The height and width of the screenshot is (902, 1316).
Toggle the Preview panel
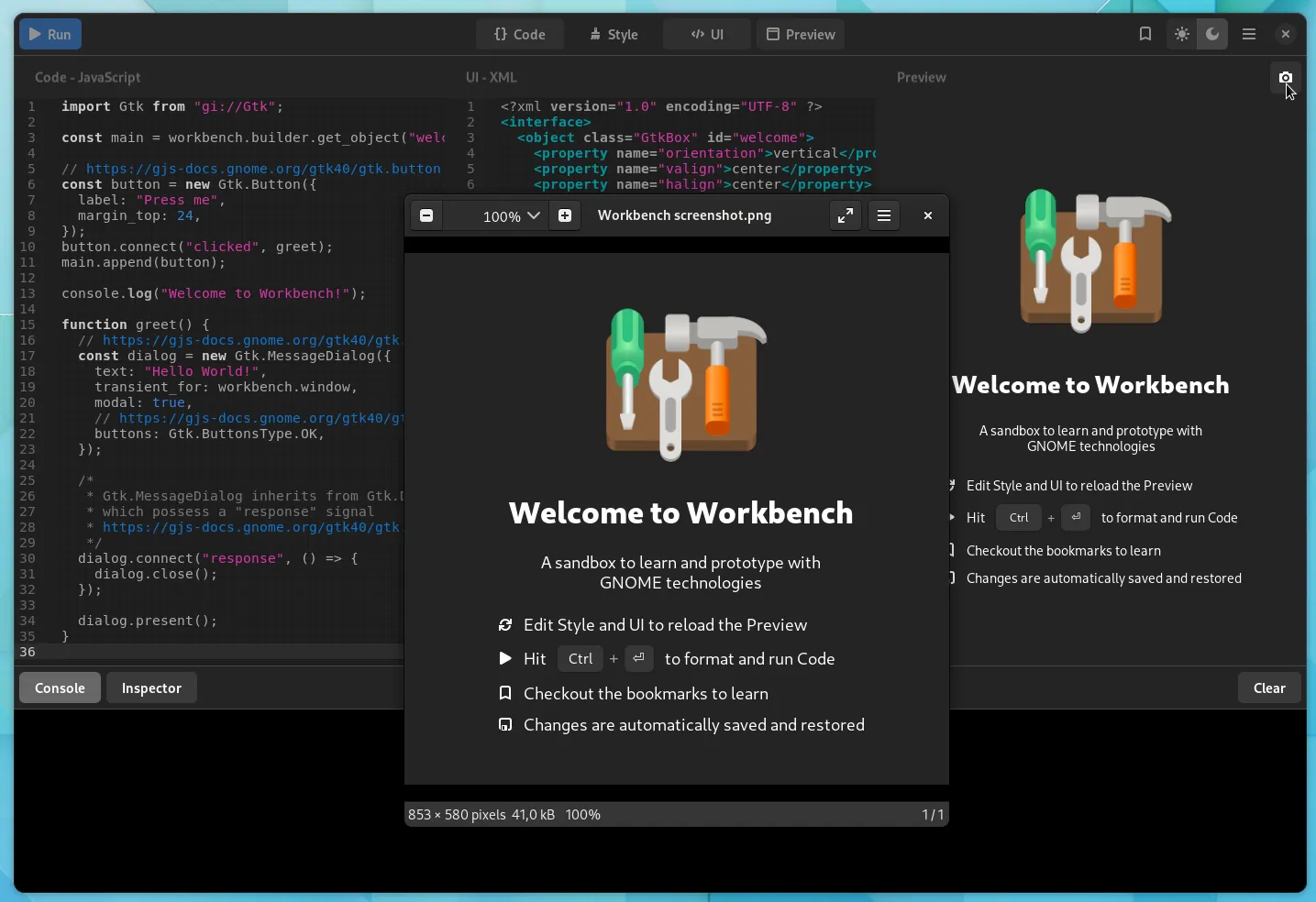pyautogui.click(x=801, y=35)
